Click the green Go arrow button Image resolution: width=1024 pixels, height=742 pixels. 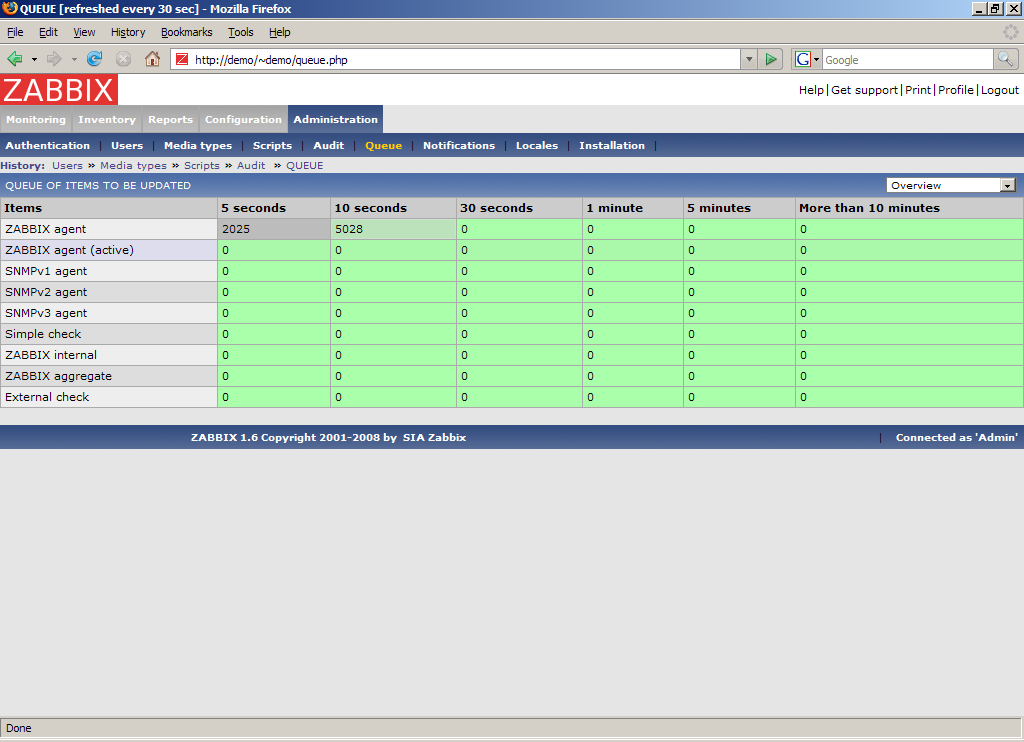point(771,59)
